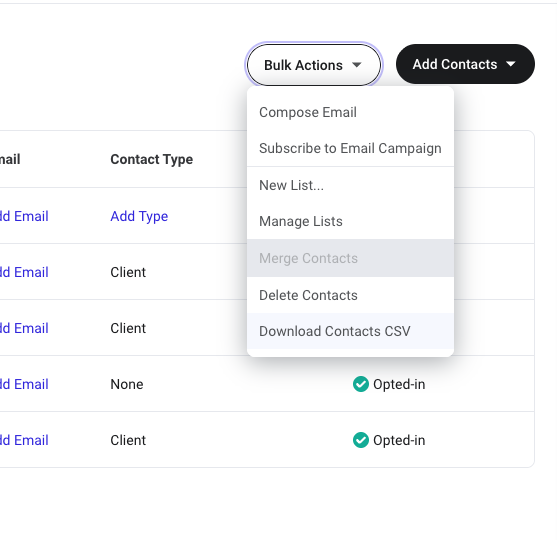The height and width of the screenshot is (540, 557).
Task: Click Add Email in the None row
Action: (24, 384)
